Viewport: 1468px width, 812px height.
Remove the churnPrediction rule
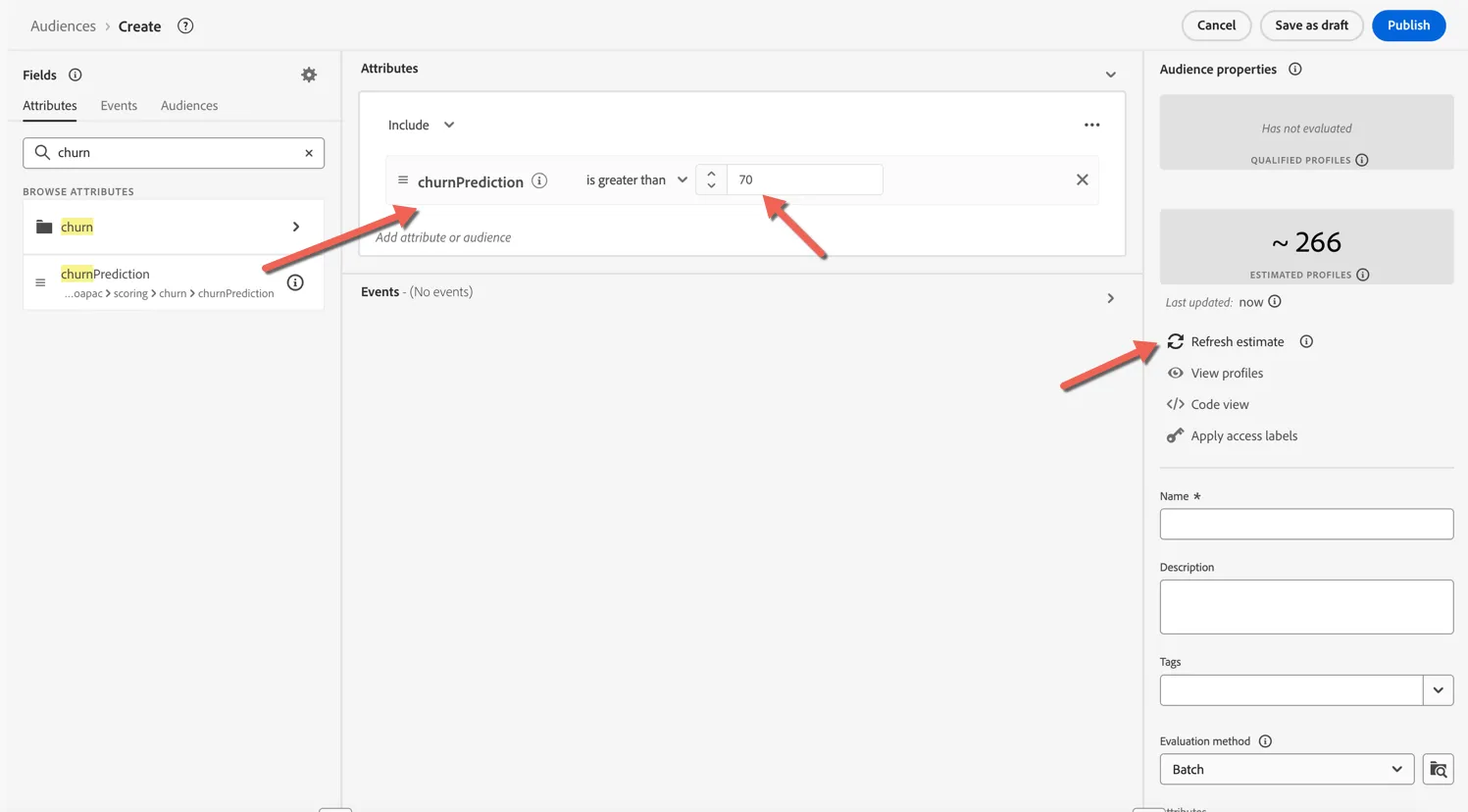[x=1083, y=179]
